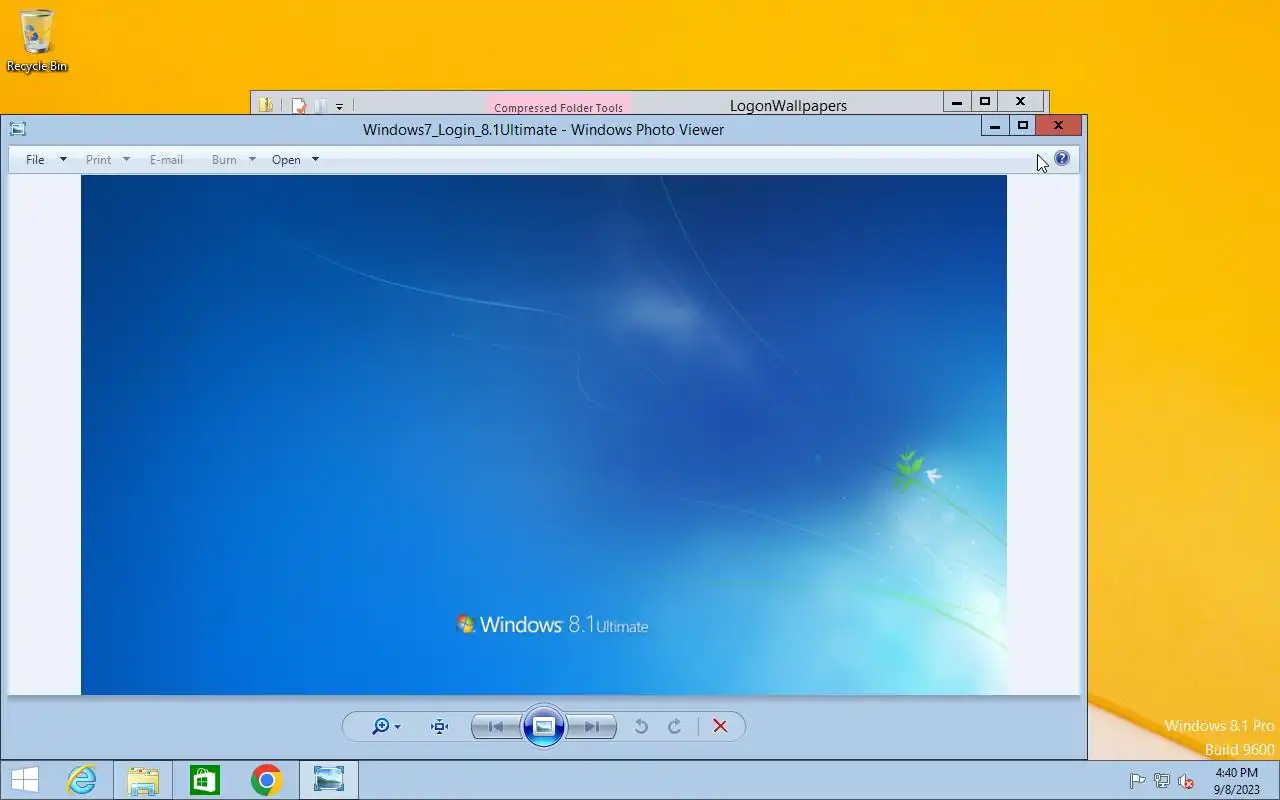The image size is (1280, 800).
Task: Go to the Previous photo
Action: [x=495, y=727]
